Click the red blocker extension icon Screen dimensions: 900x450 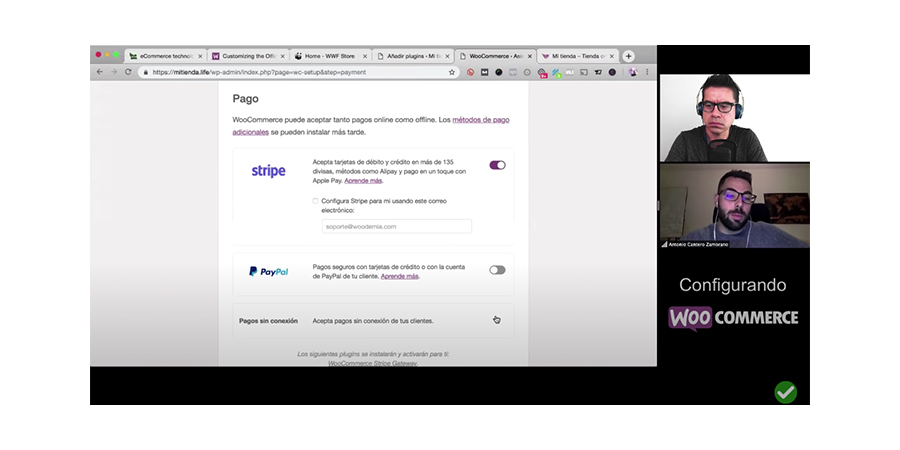pos(470,72)
